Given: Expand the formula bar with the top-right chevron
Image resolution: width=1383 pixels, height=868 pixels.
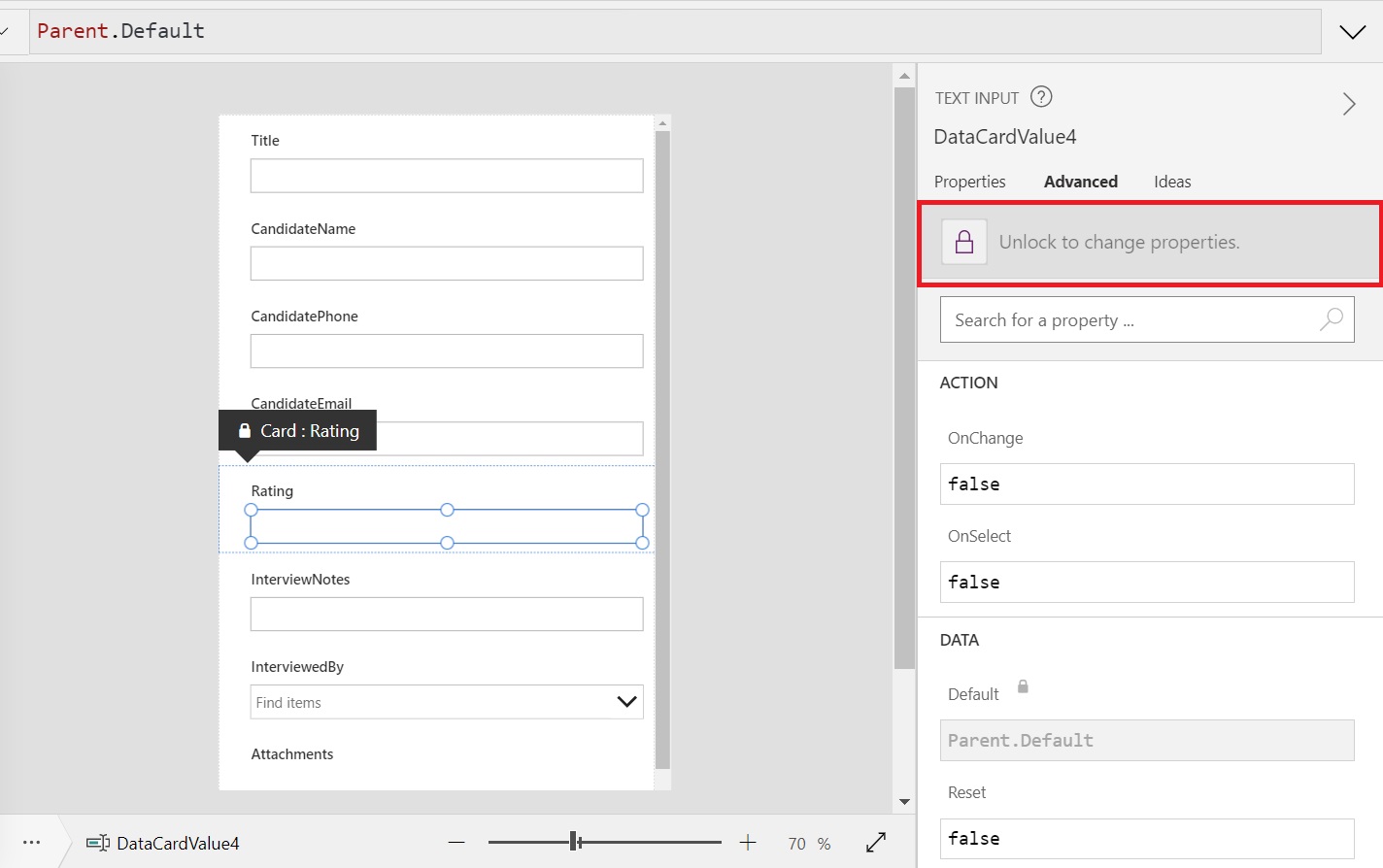Looking at the screenshot, I should pos(1352,31).
